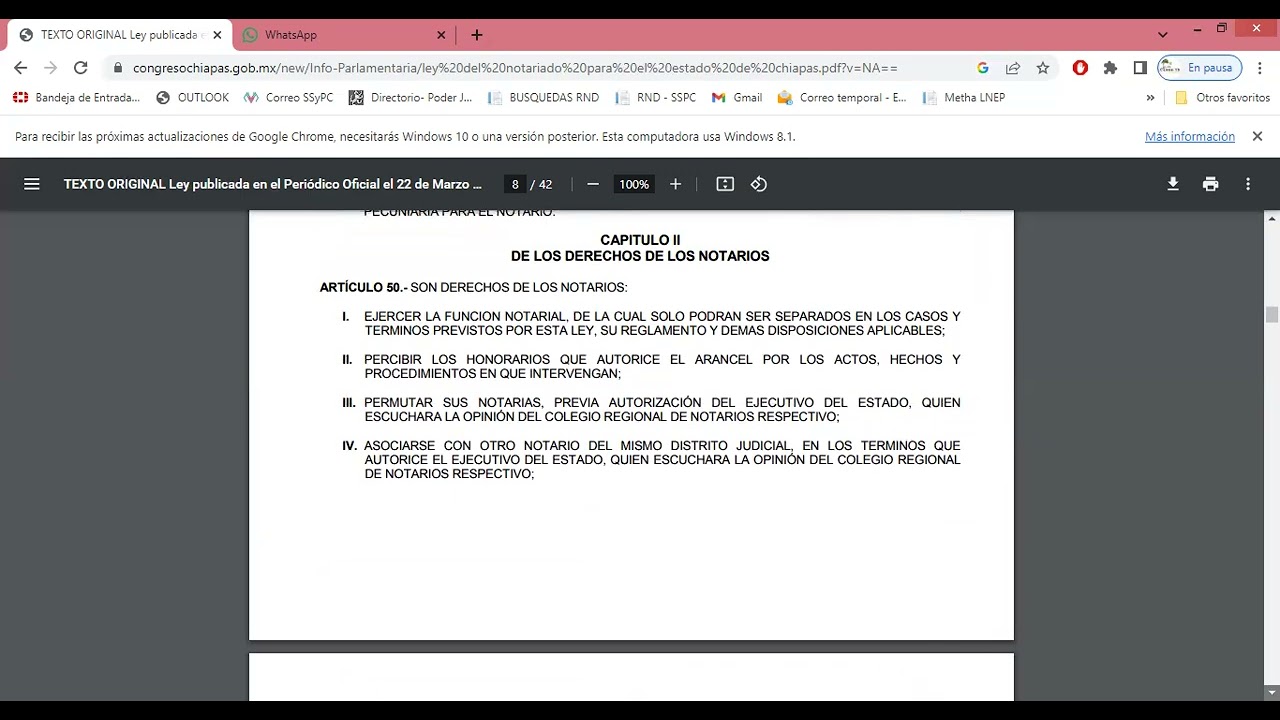Zoom in on the PDF document
The image size is (1280, 720).
[675, 184]
